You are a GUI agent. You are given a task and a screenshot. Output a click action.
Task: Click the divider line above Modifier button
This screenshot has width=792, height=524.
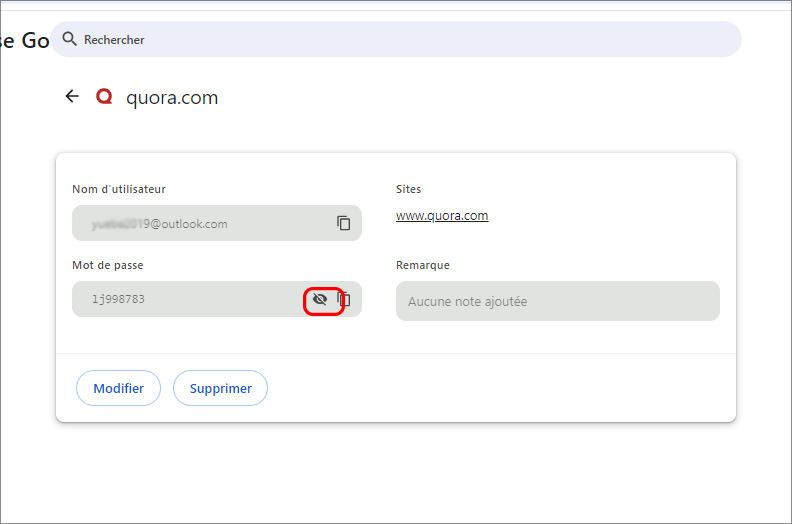point(396,353)
